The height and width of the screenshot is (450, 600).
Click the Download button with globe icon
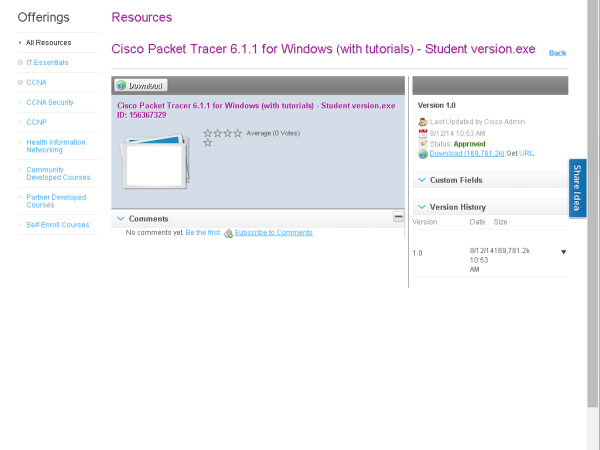(x=141, y=86)
